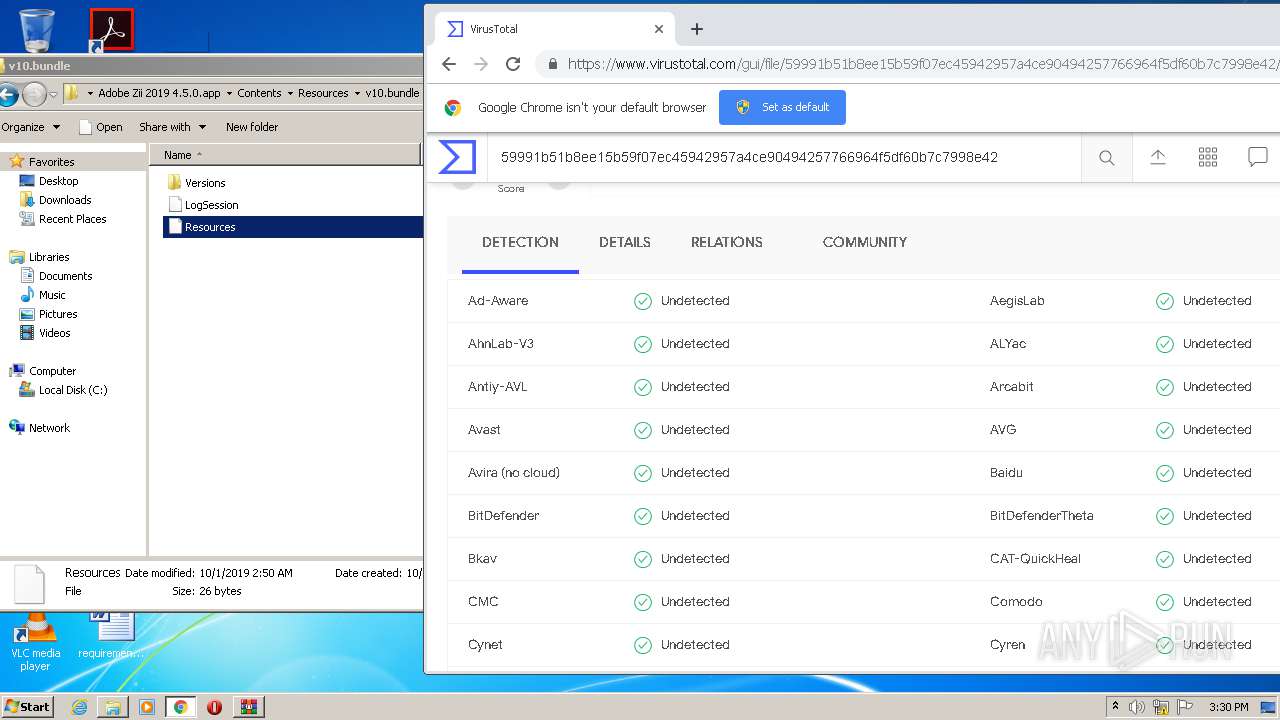This screenshot has height=720, width=1280.
Task: Click the Chrome taskbar icon
Action: coord(181,707)
